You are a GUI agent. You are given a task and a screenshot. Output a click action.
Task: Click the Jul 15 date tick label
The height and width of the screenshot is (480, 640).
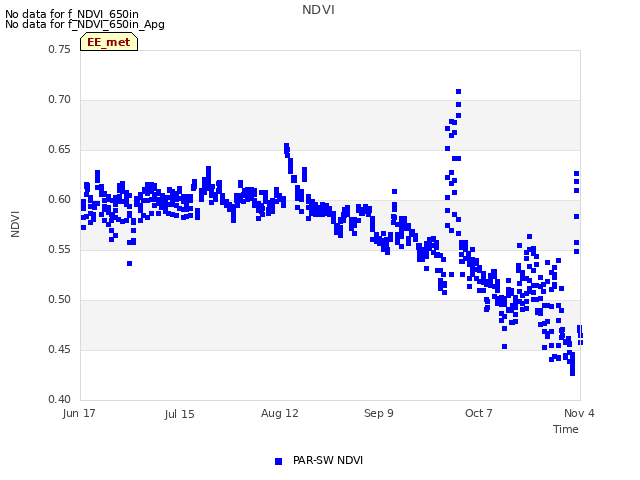click(180, 414)
